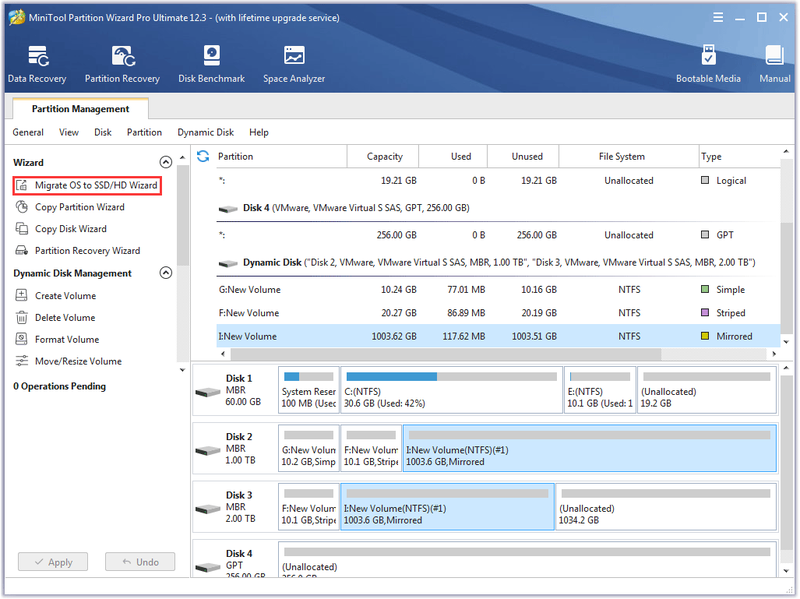Open the Disk menu

103,132
